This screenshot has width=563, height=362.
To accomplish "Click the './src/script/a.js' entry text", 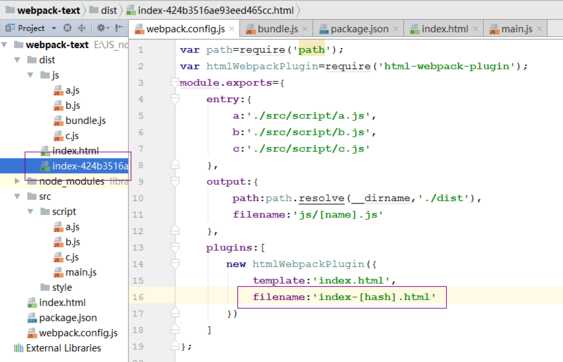I will (x=309, y=116).
